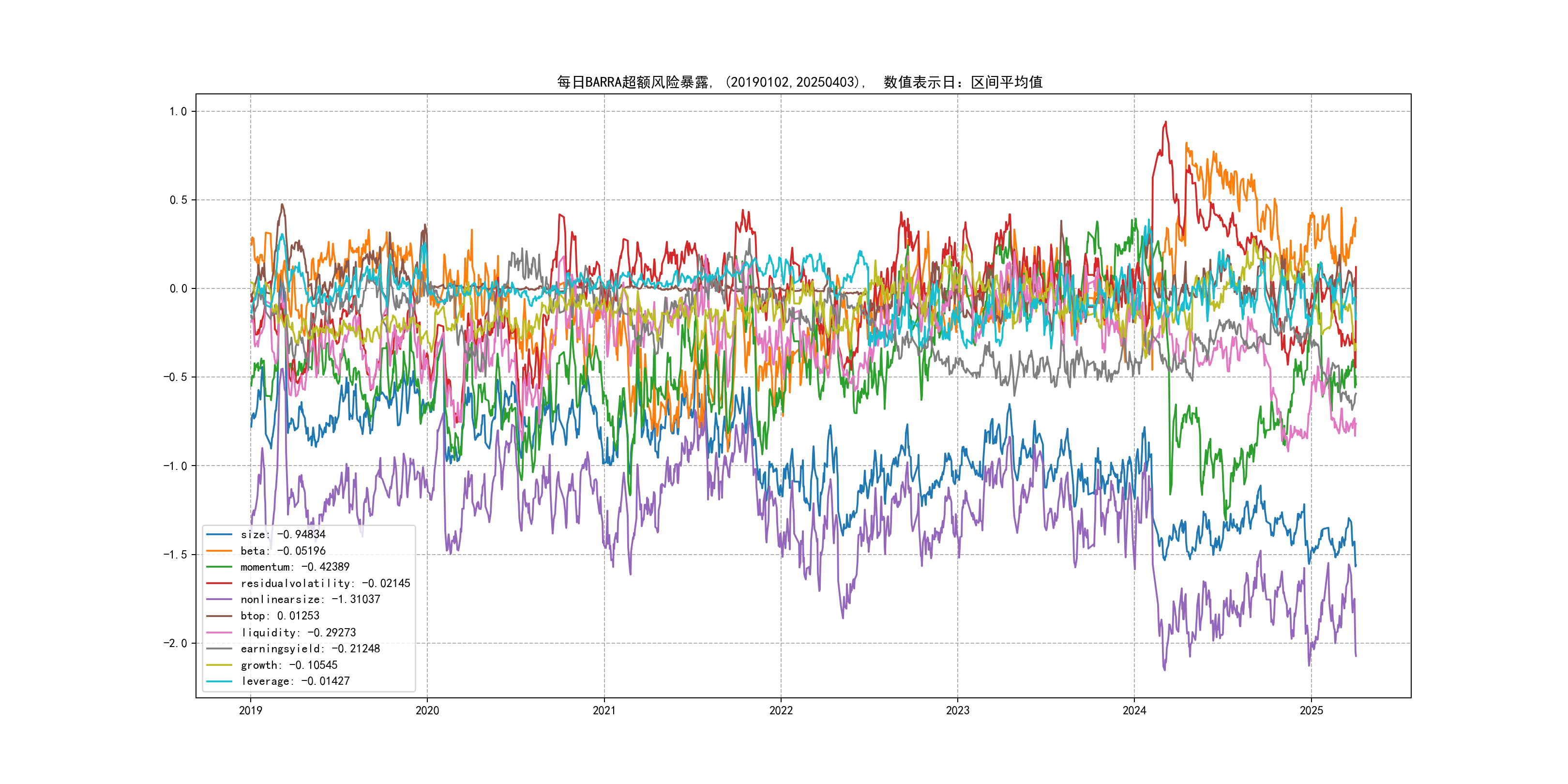Select the momentum legend entry

point(295,567)
